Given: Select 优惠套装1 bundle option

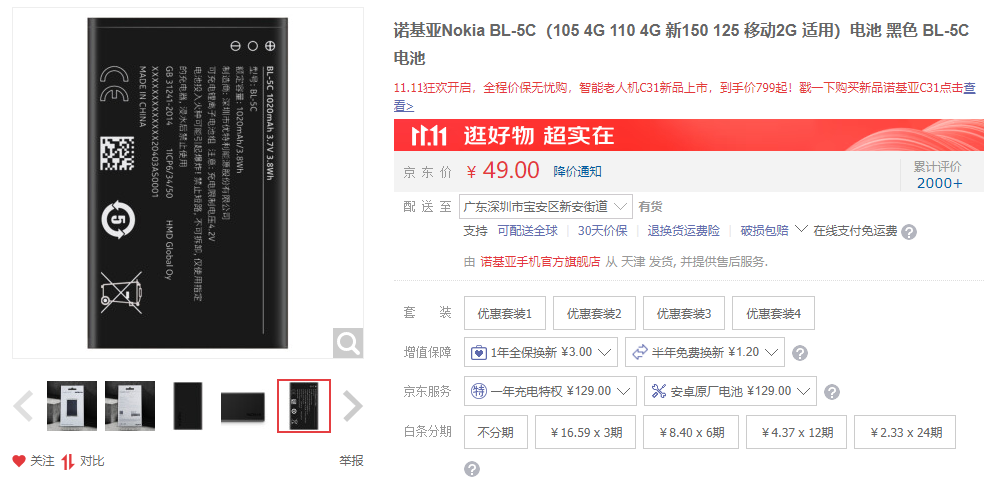Looking at the screenshot, I should point(505,313).
